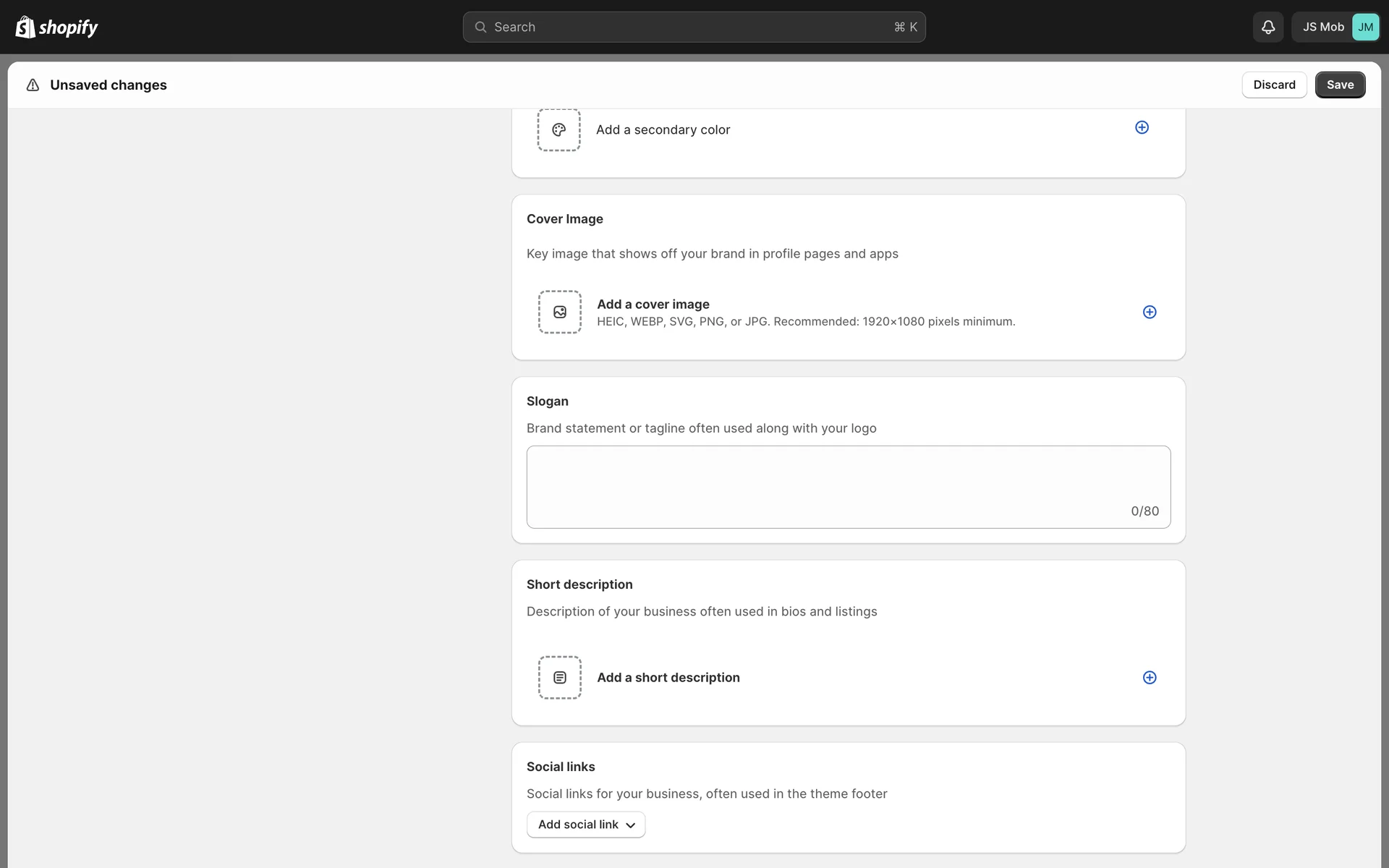Discard the unsaved changes

(x=1273, y=85)
